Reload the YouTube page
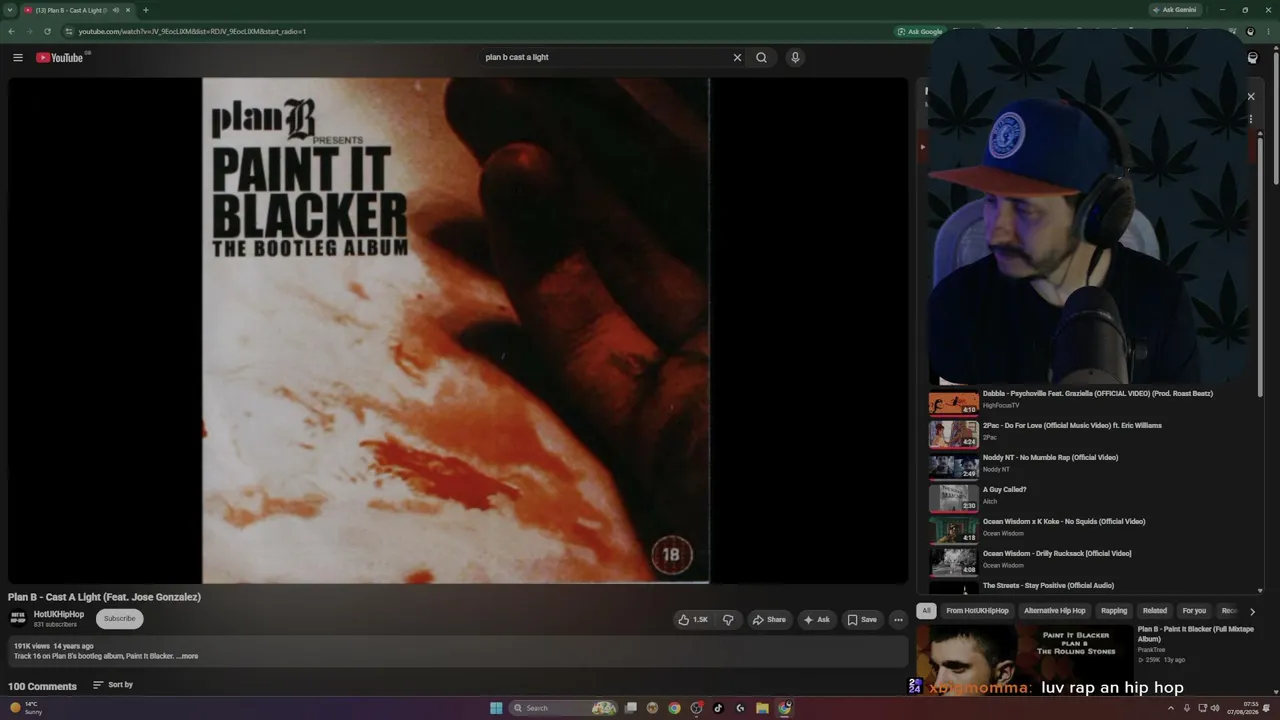 (47, 31)
